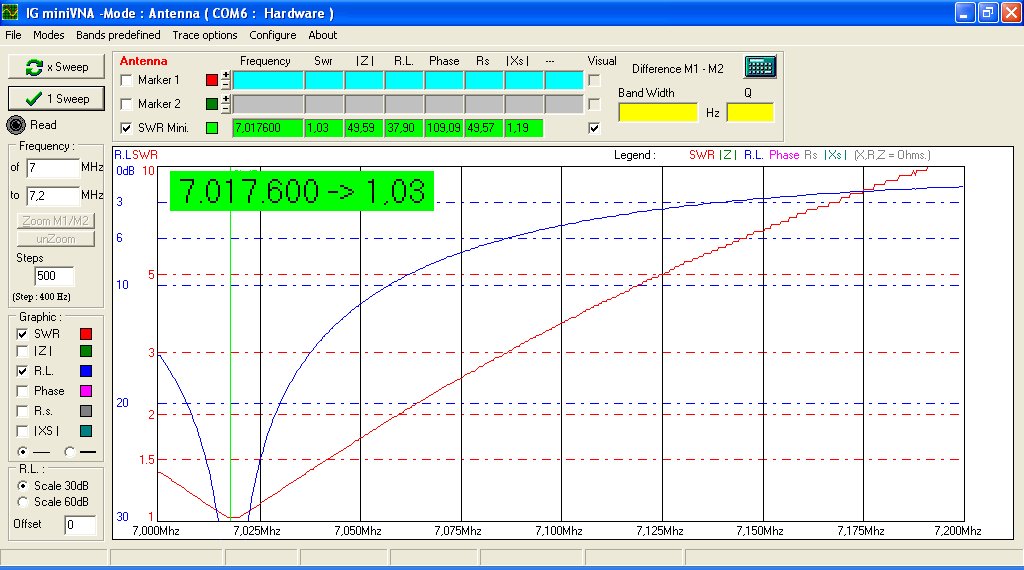
Task: Open the About menu
Action: coord(323,35)
